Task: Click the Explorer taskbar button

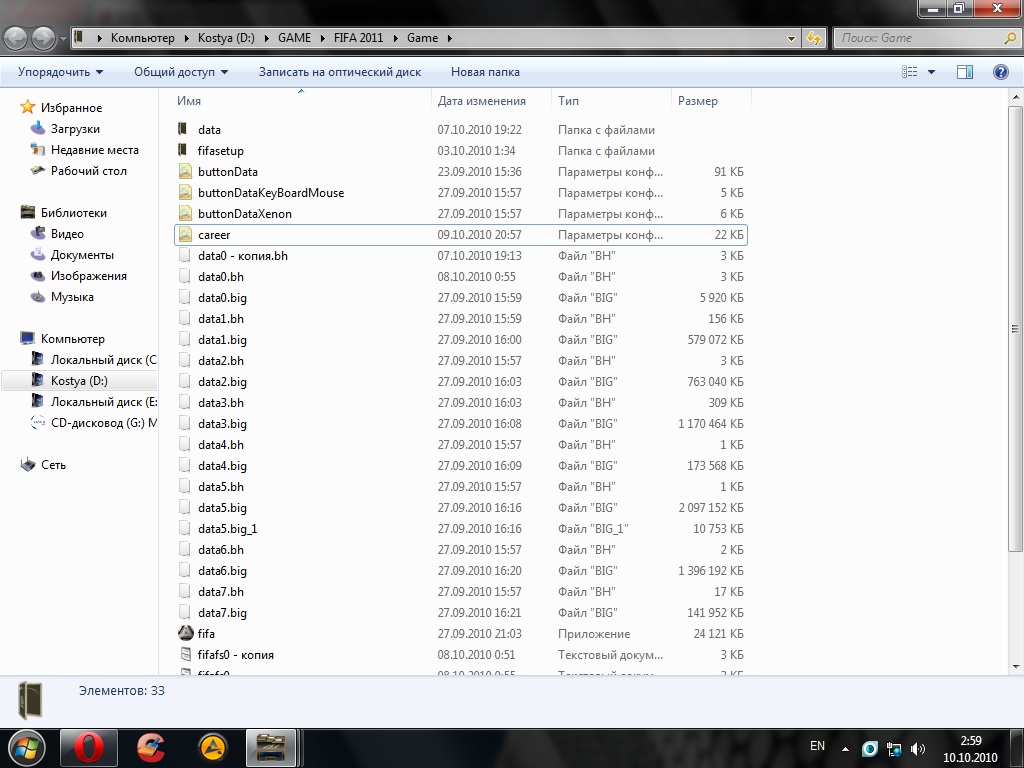Action: [271, 748]
